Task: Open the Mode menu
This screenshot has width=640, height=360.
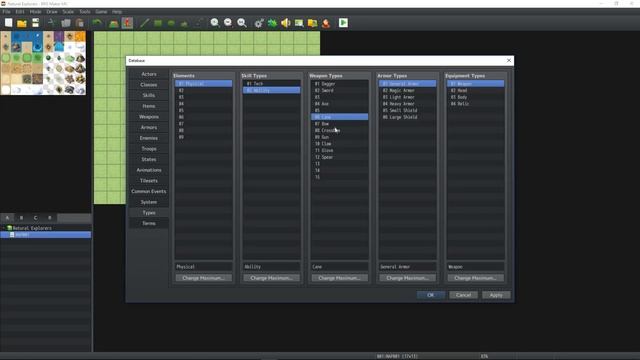Action: (36, 12)
